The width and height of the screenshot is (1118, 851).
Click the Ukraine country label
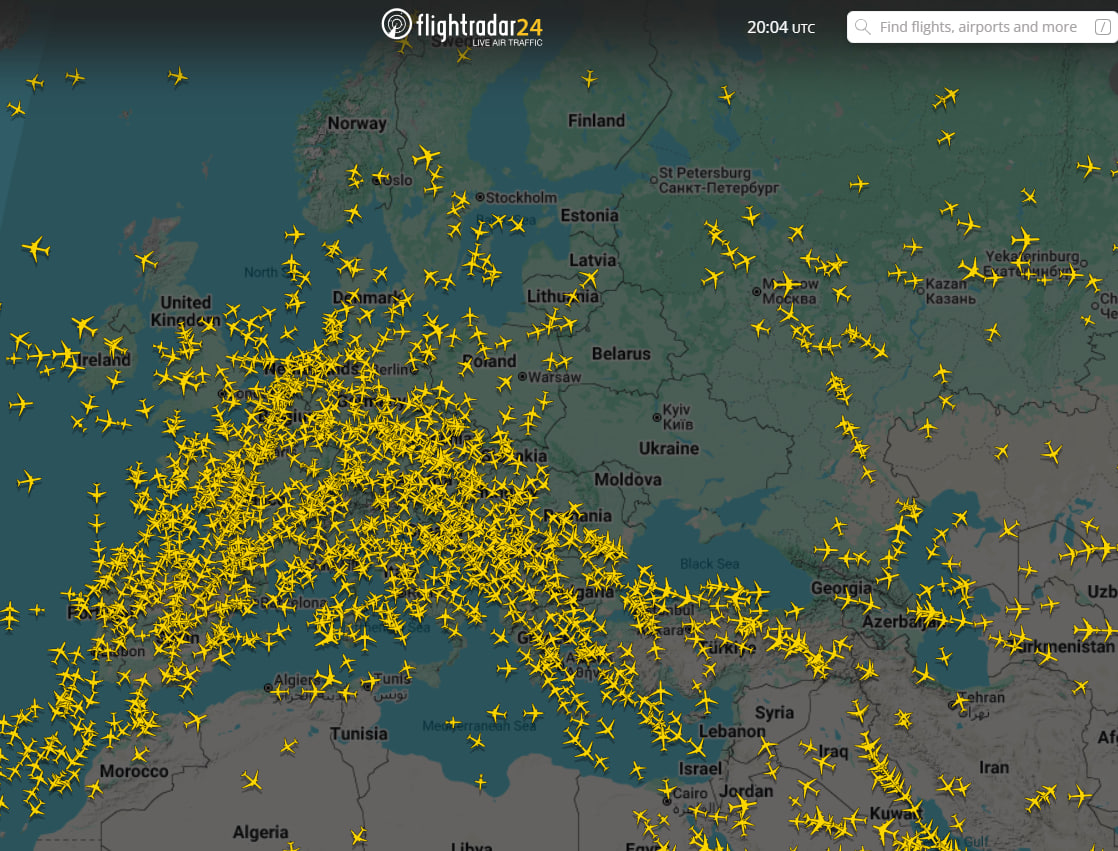click(x=669, y=448)
